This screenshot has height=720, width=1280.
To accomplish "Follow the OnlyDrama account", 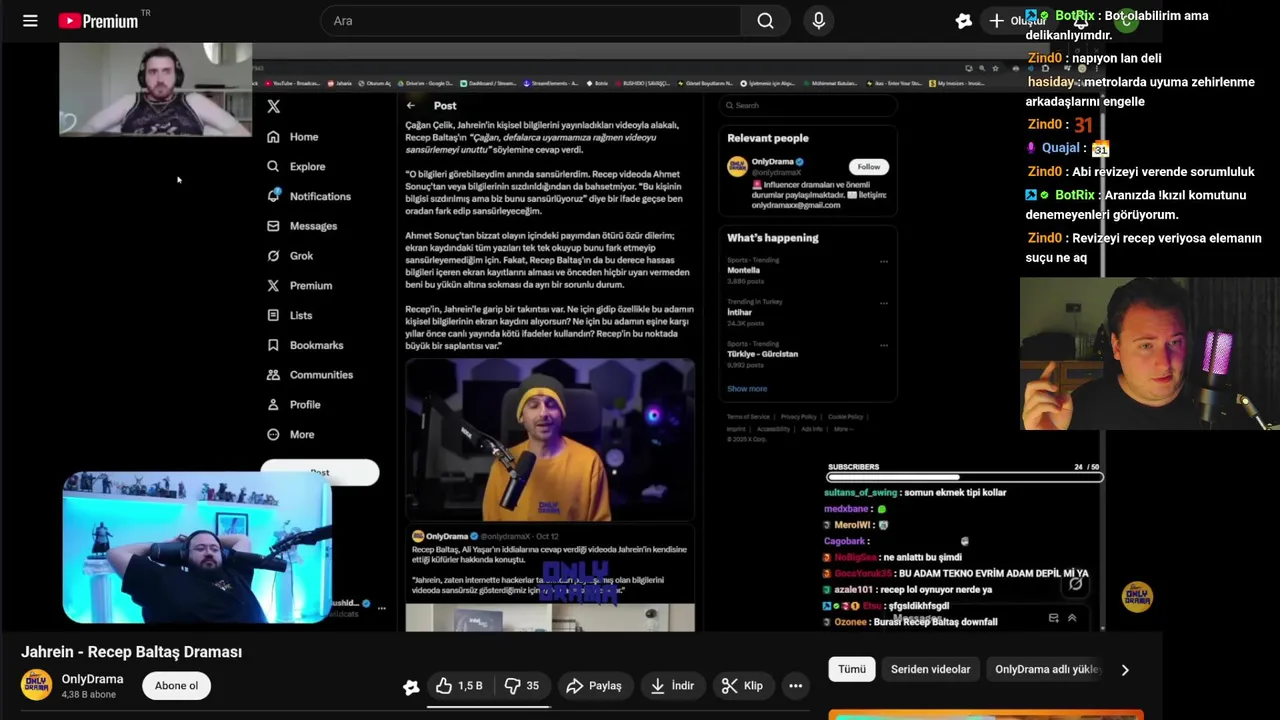I will click(x=868, y=167).
